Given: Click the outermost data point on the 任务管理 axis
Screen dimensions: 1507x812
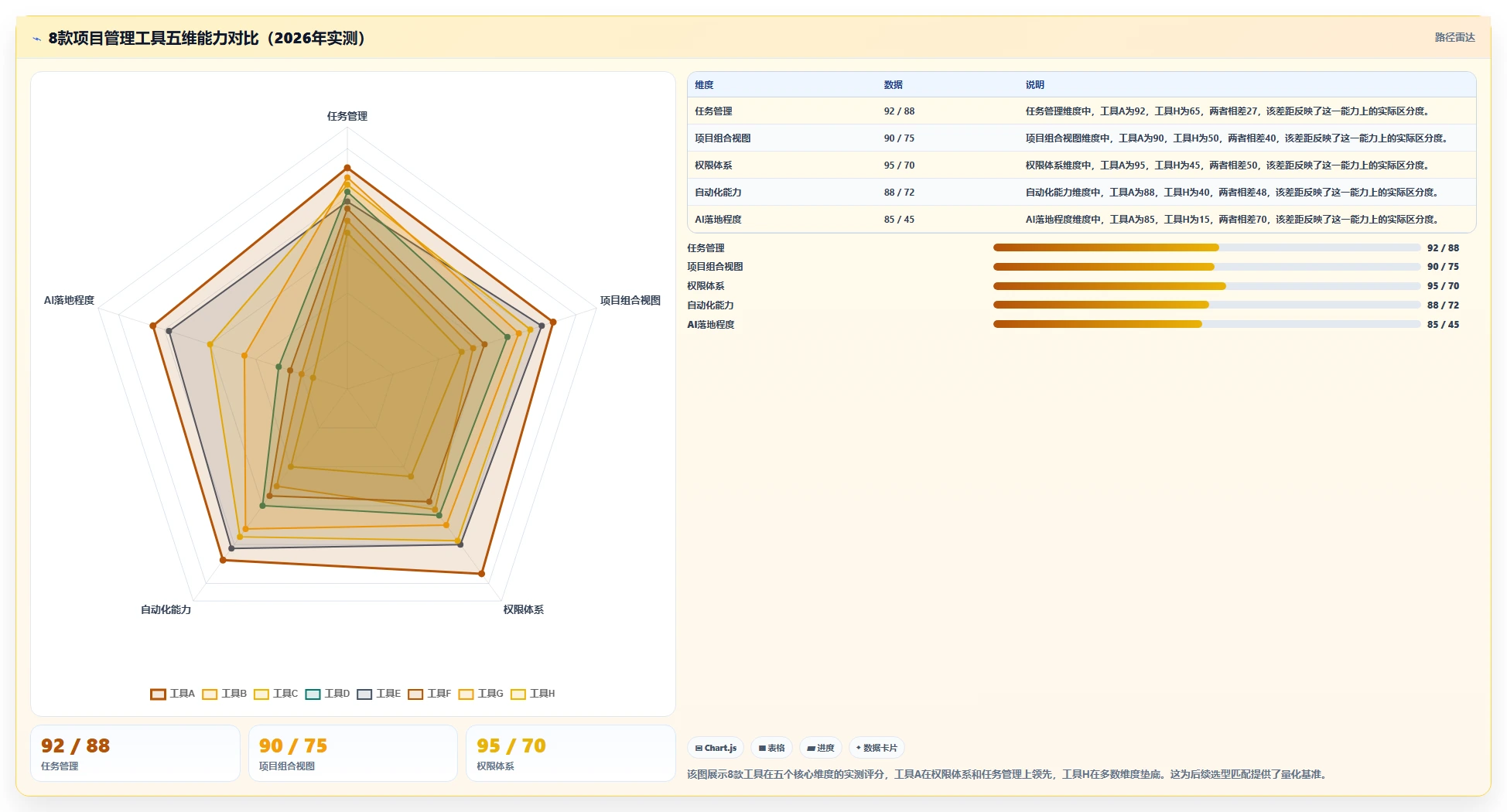Looking at the screenshot, I should 347,168.
